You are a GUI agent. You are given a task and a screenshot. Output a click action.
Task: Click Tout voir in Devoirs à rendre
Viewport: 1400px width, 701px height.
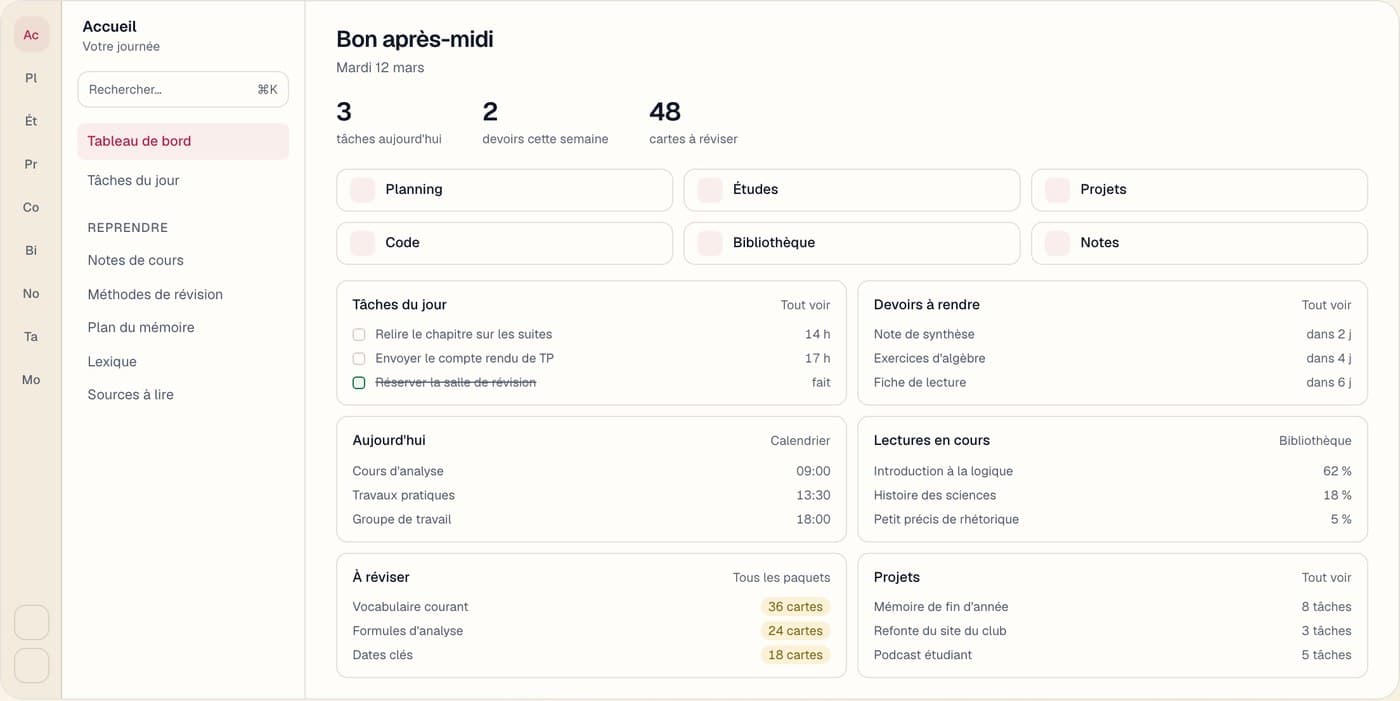(x=1326, y=305)
